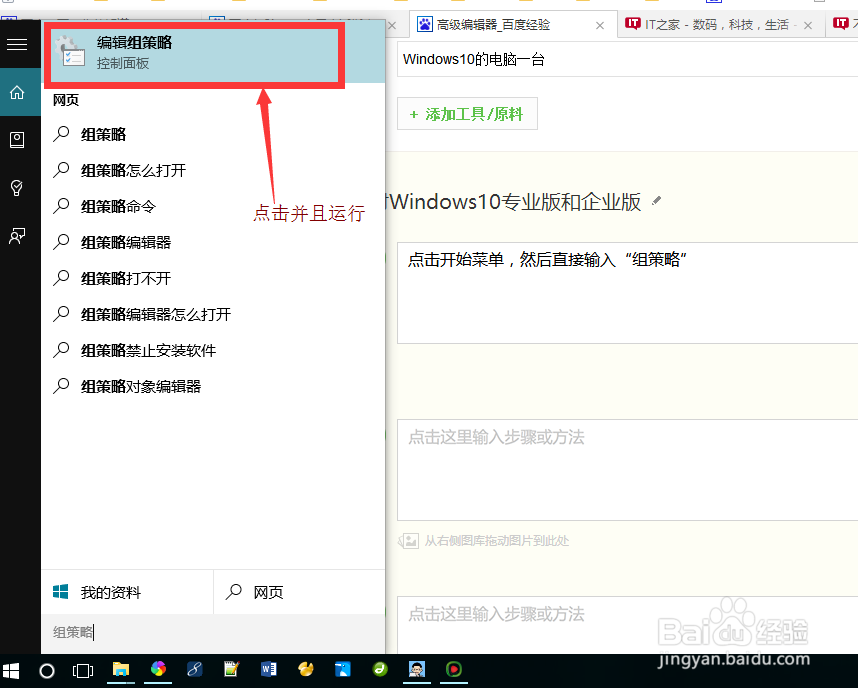Run 编辑组策略 from top search result
Image resolution: width=858 pixels, height=688 pixels.
(194, 54)
